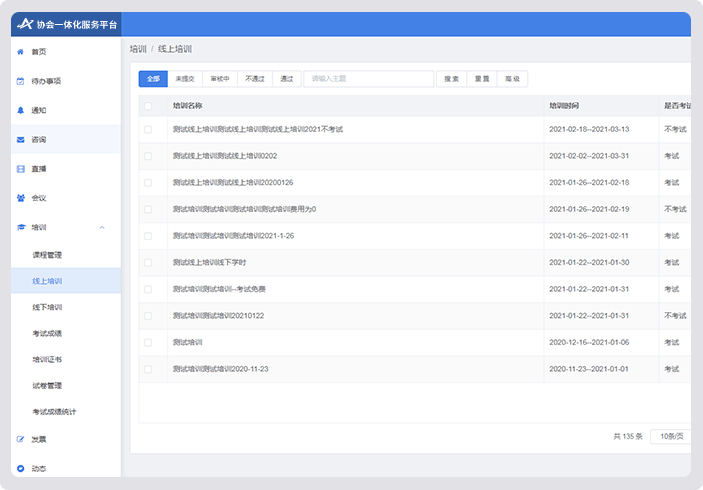This screenshot has height=490, width=703.
Task: Switch to the 审核中 filter tab
Action: point(220,79)
